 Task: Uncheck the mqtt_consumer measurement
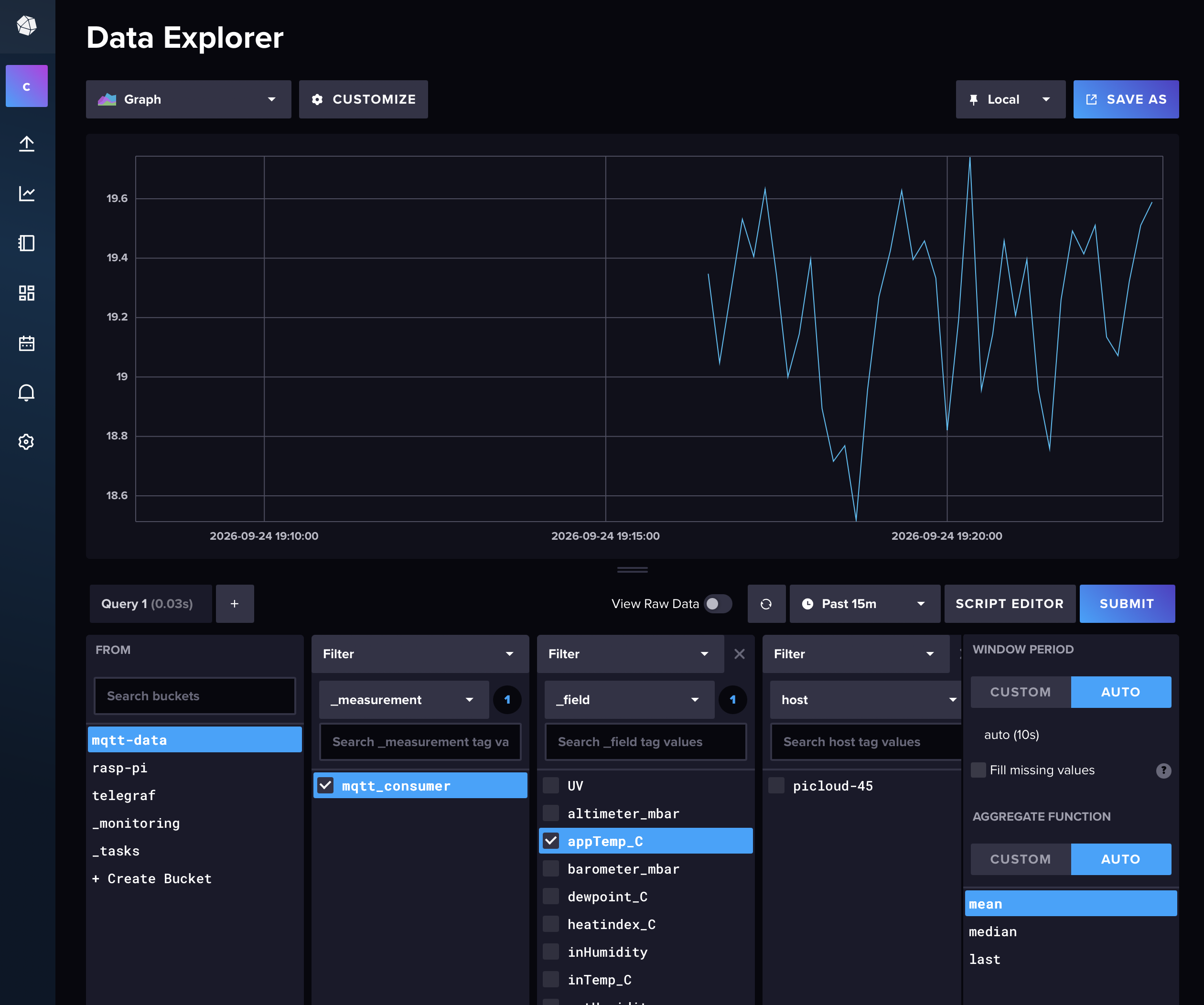click(x=326, y=785)
